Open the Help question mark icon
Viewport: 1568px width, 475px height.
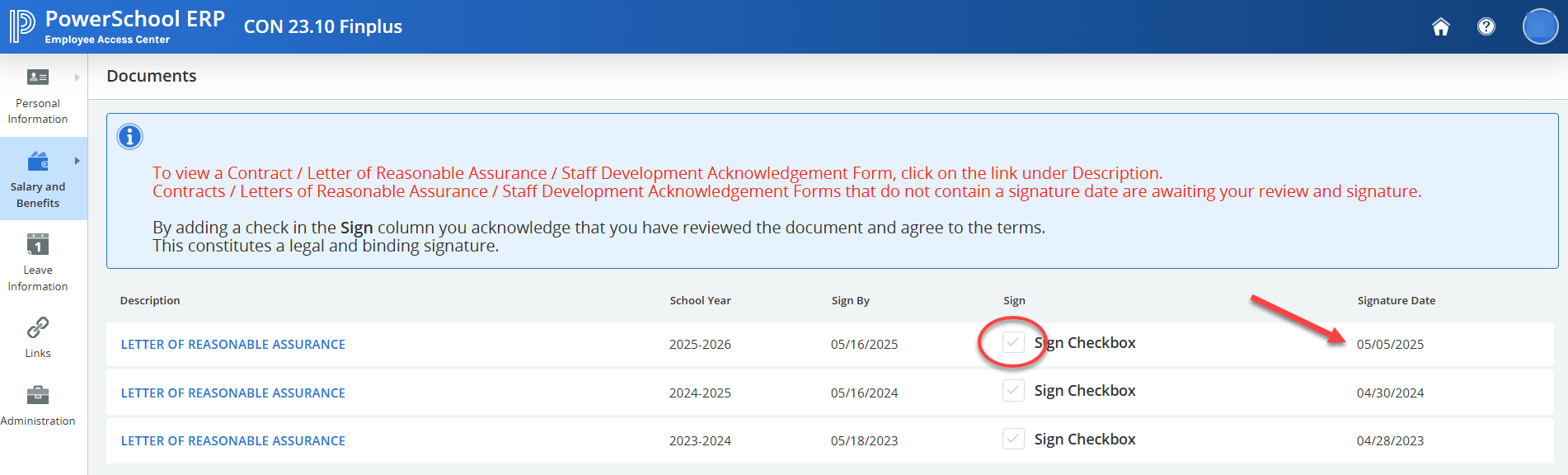[x=1486, y=27]
